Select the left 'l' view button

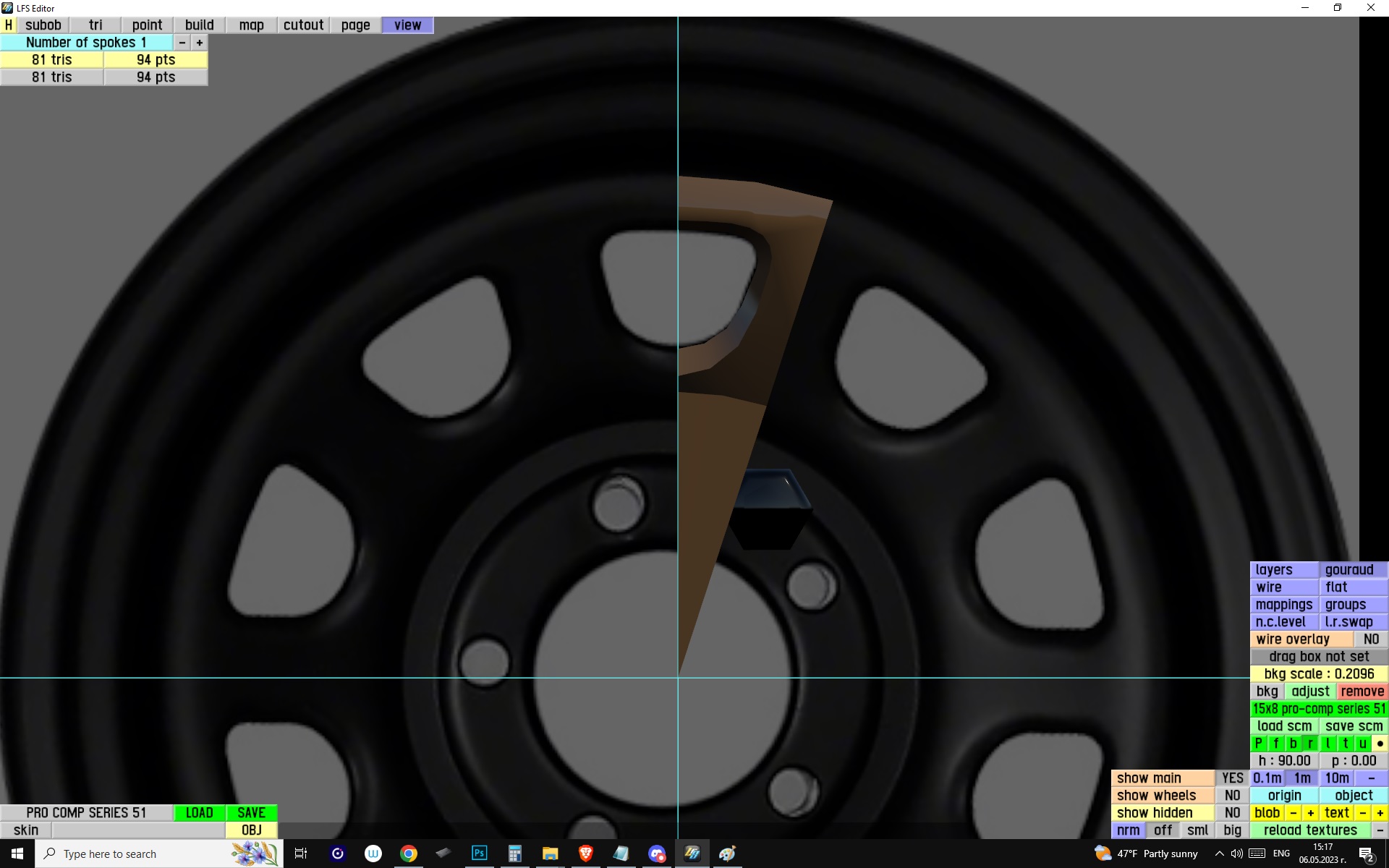1328,743
